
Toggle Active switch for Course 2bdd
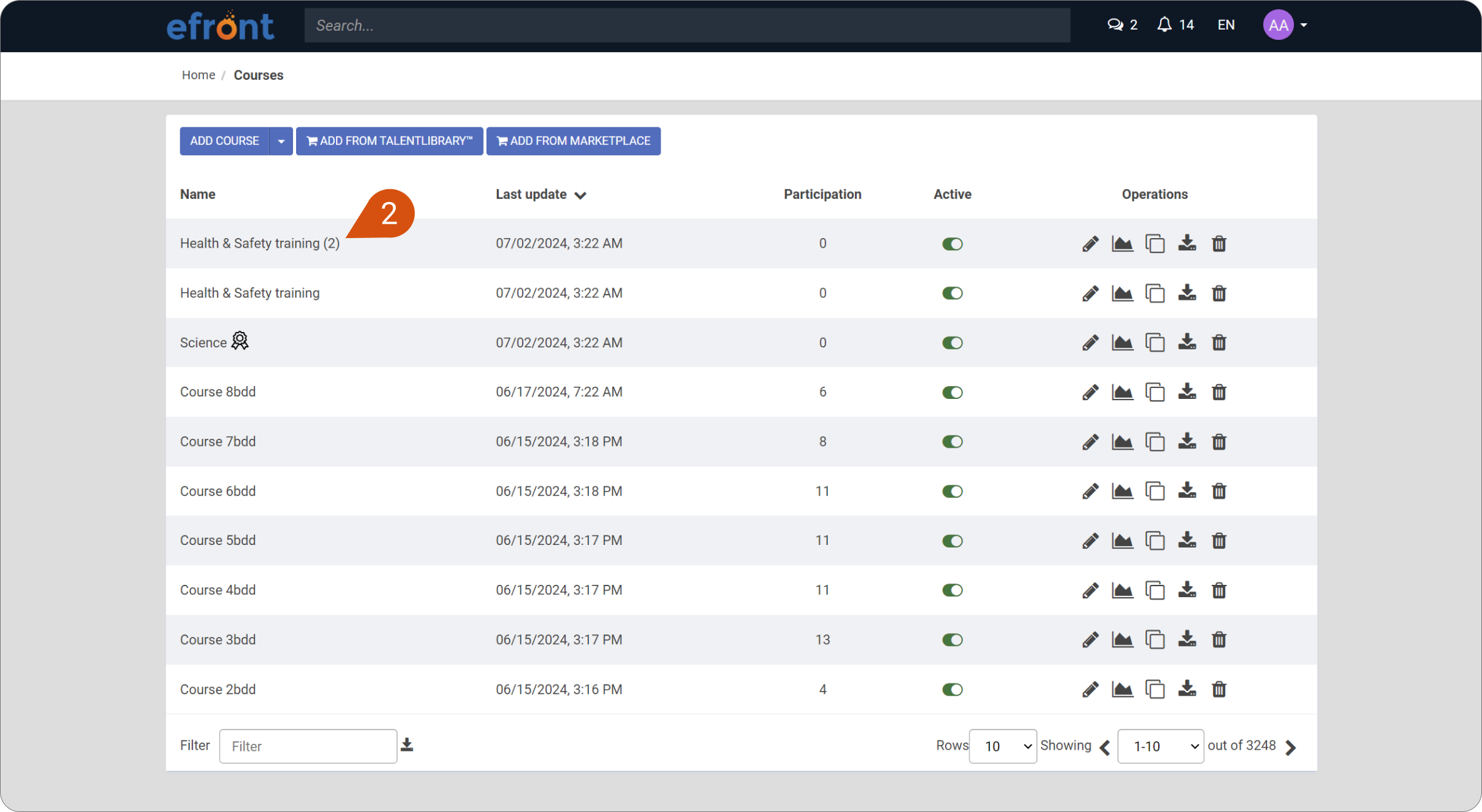(952, 690)
